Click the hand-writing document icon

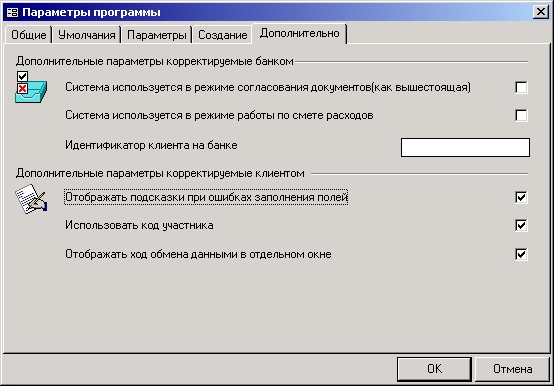(x=31, y=198)
